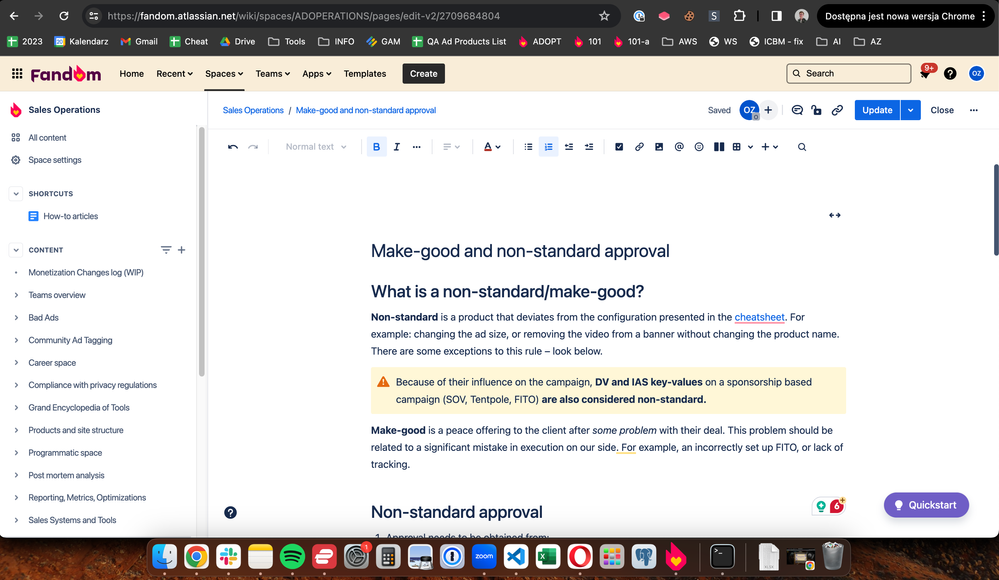999x580 pixels.
Task: Add new content with plus icon
Action: click(182, 250)
